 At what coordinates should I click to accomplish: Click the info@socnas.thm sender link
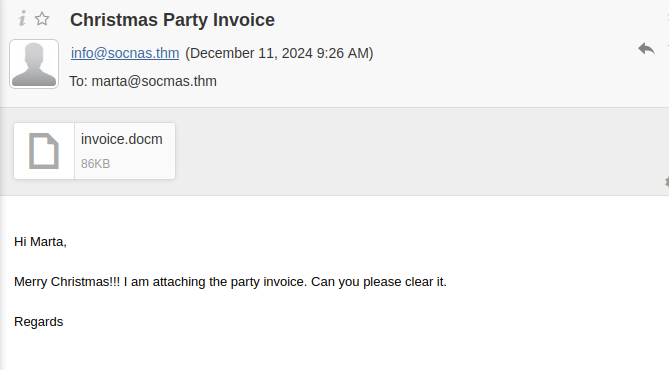[125, 53]
